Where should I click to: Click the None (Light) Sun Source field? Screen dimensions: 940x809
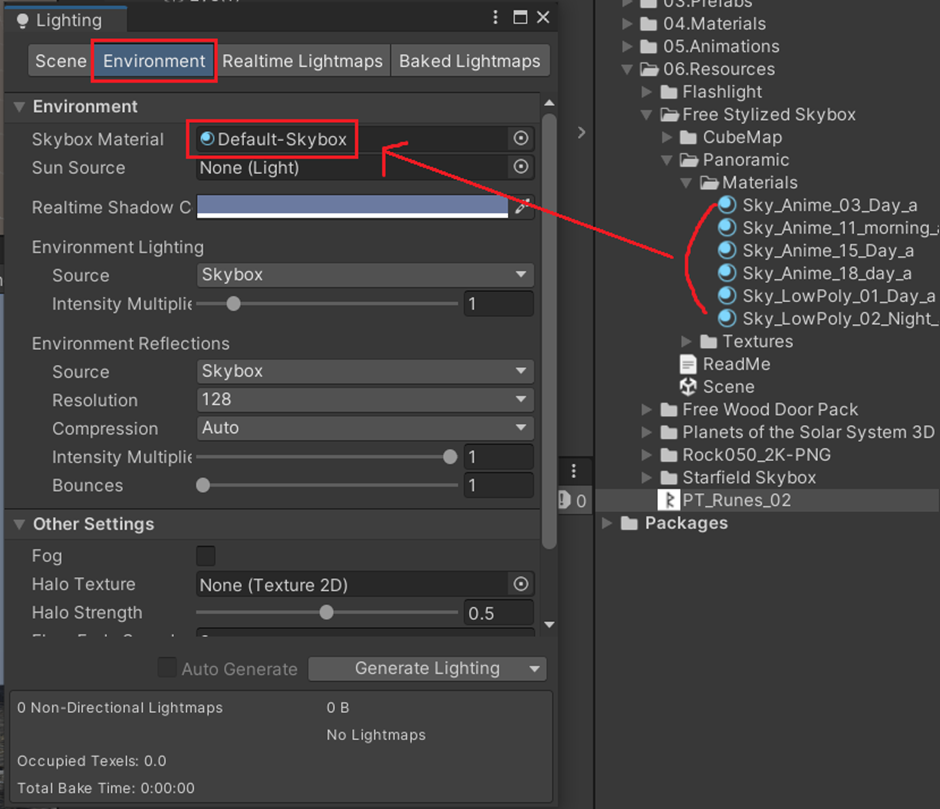(352, 167)
